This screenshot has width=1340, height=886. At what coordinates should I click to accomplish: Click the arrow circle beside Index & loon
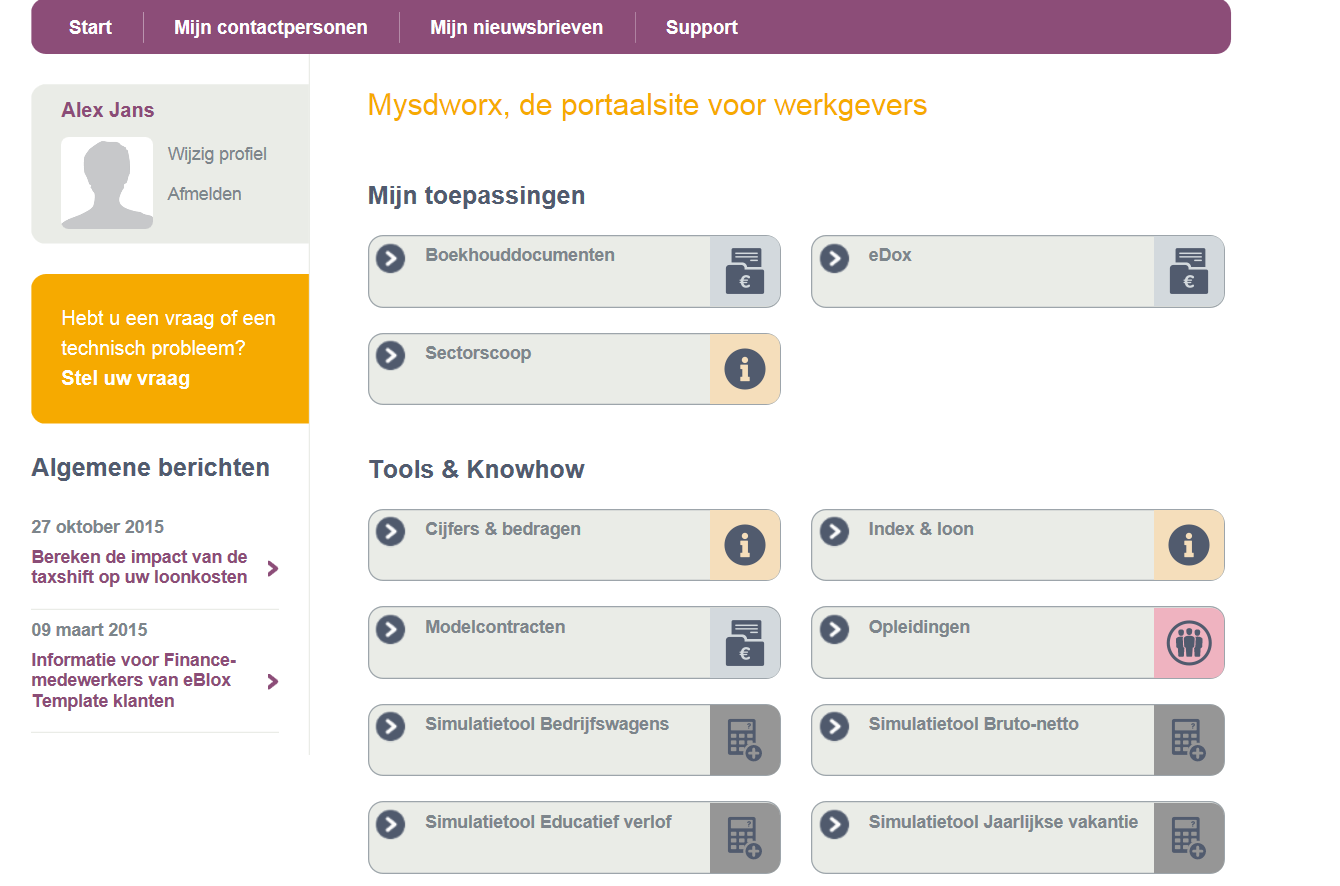point(834,531)
